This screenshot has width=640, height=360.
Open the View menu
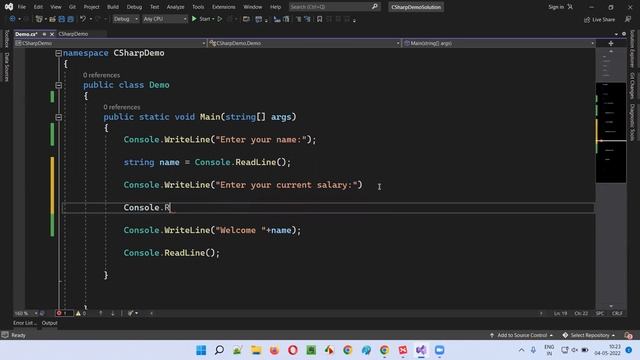click(56, 7)
